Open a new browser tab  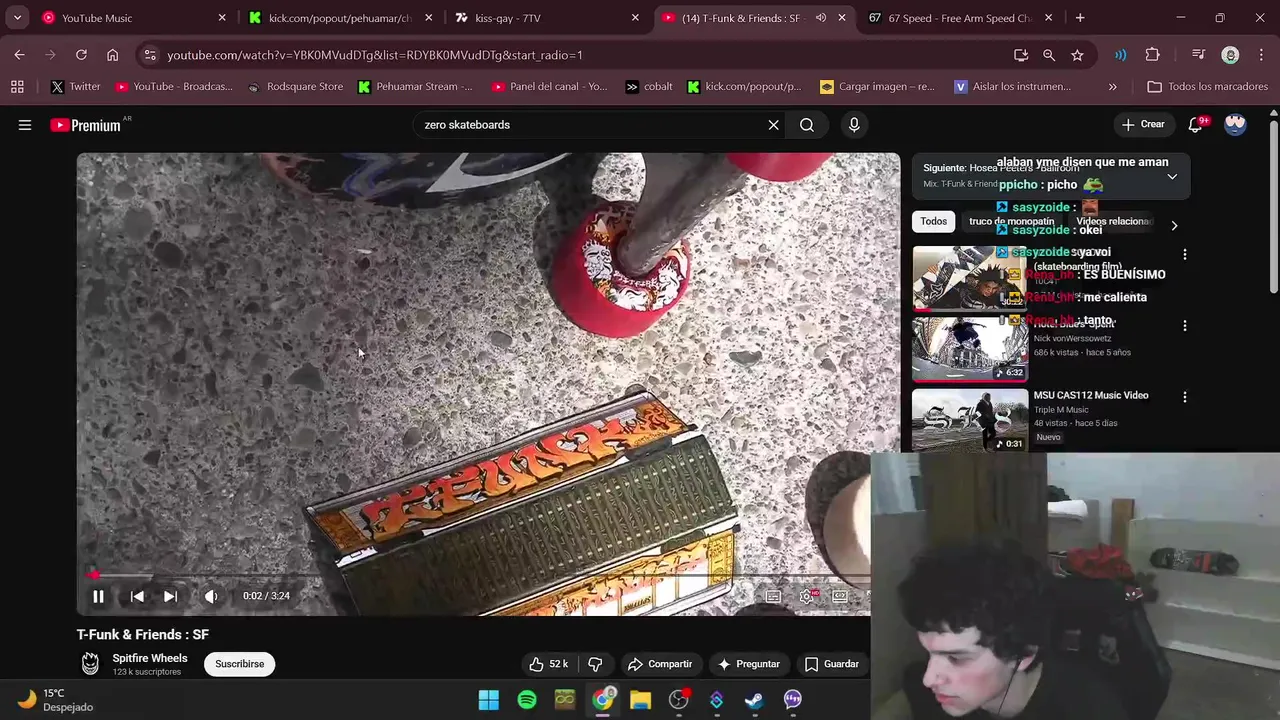click(x=1080, y=18)
